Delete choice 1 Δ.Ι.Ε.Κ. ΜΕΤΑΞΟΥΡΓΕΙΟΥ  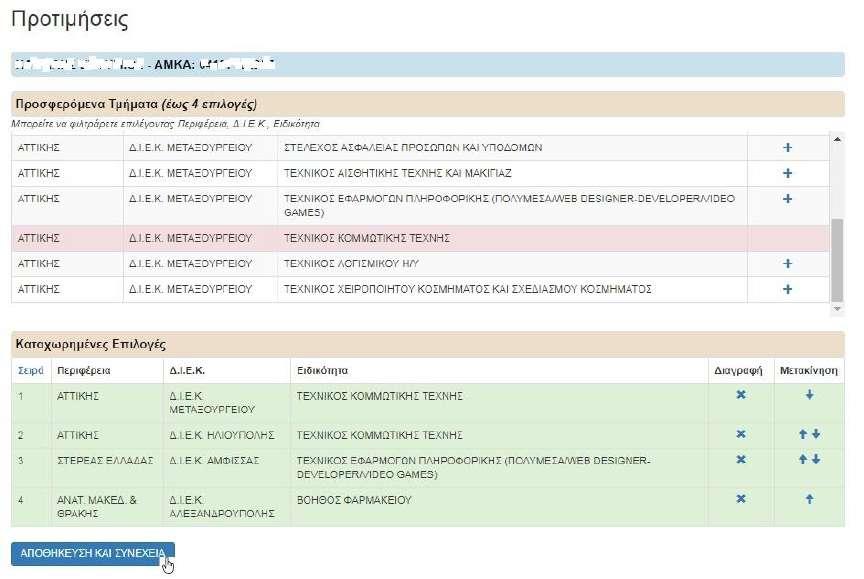(741, 394)
